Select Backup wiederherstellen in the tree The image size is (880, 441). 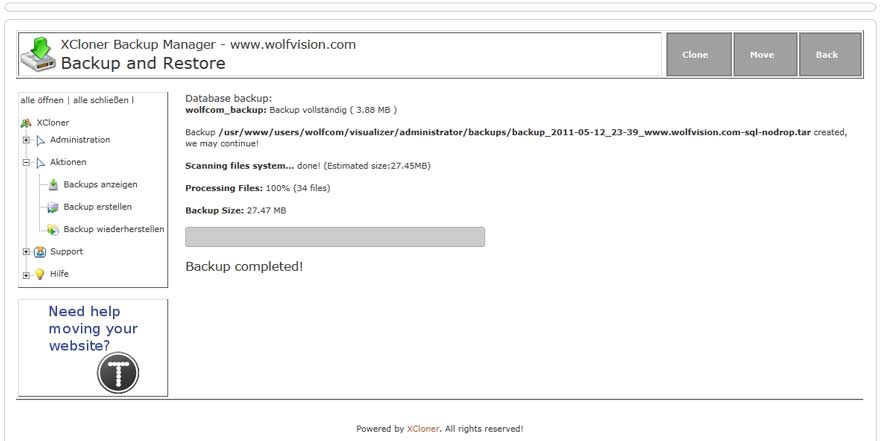pyautogui.click(x=114, y=229)
